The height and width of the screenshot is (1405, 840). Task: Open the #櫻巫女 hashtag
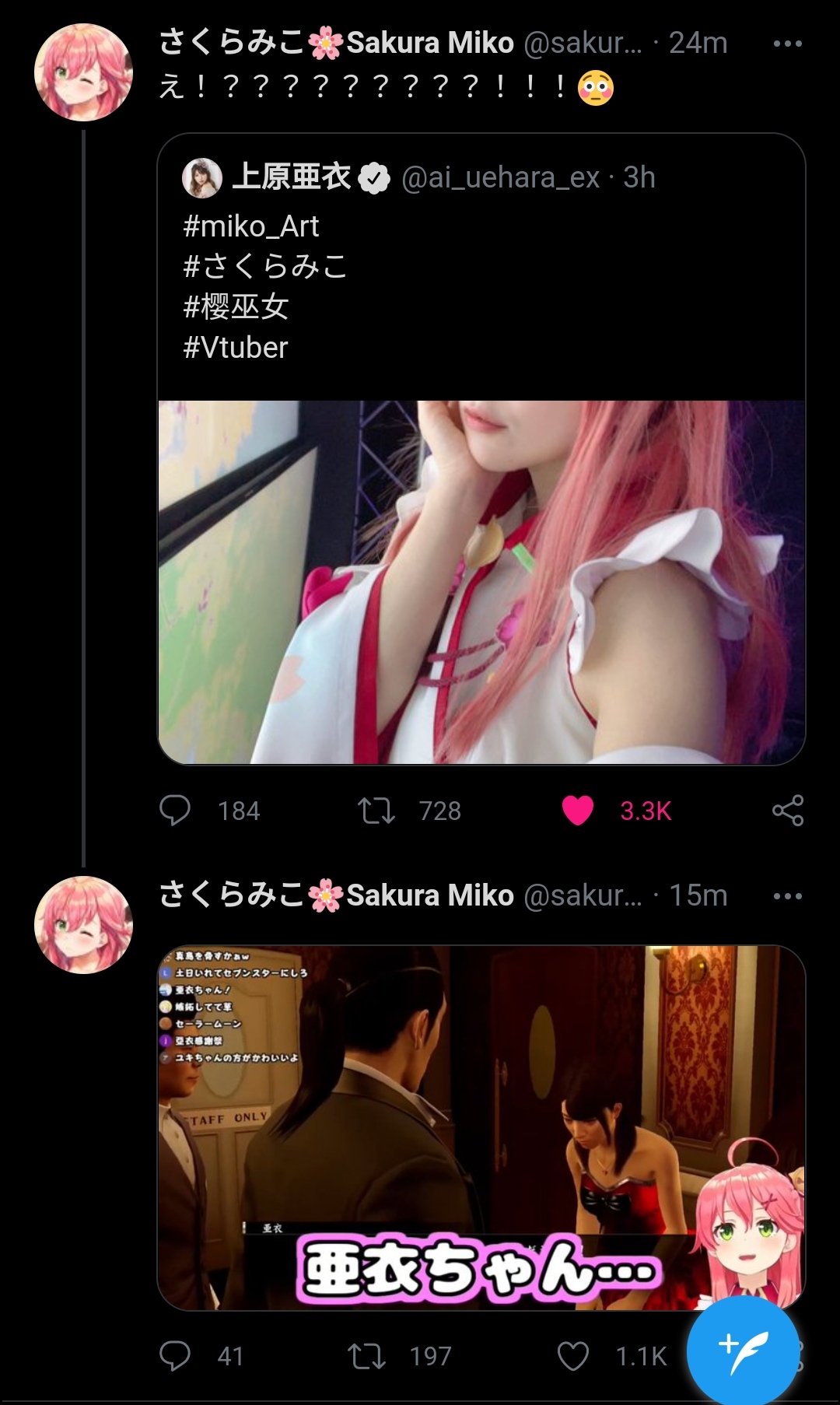pyautogui.click(x=236, y=307)
